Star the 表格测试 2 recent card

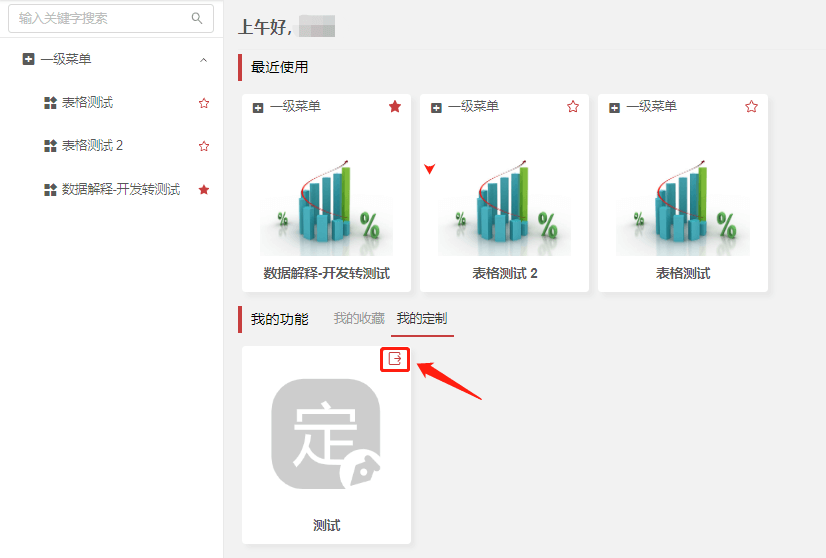pos(573,107)
